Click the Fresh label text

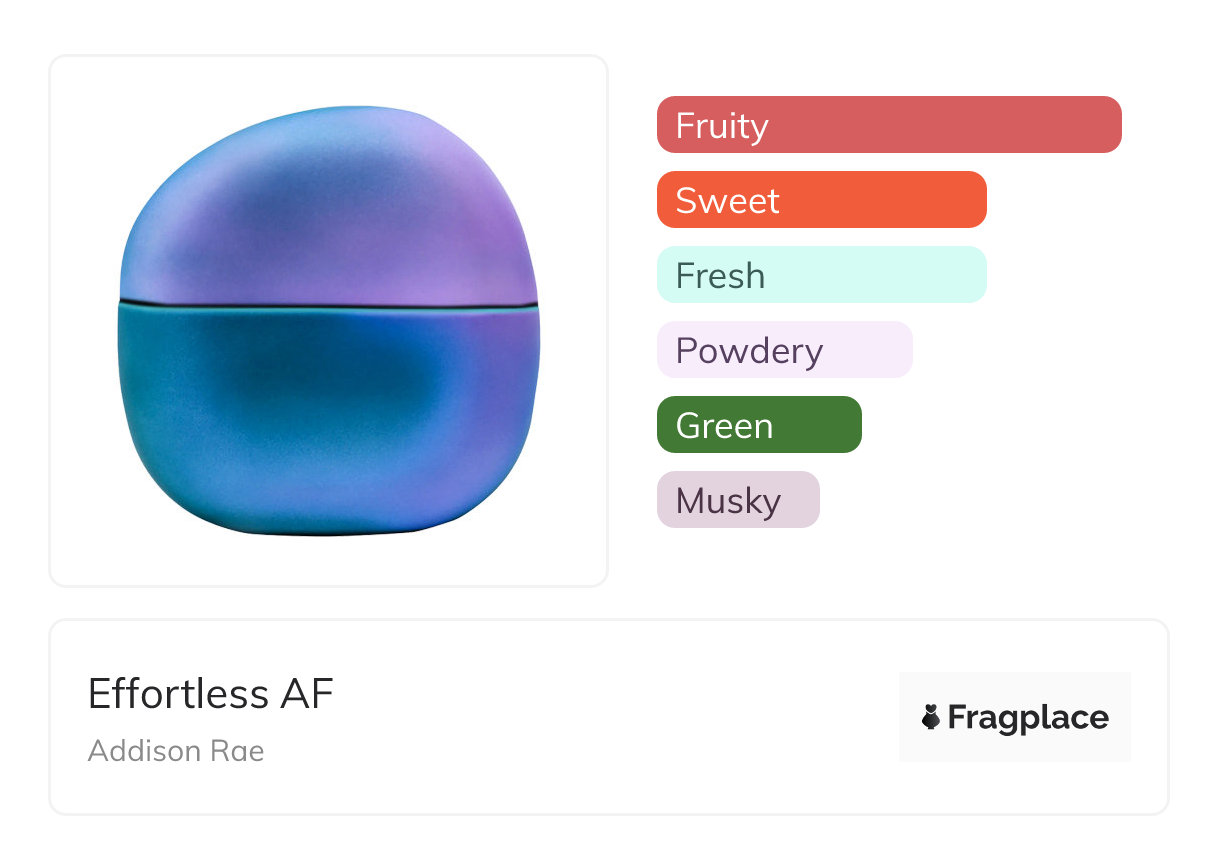(720, 276)
